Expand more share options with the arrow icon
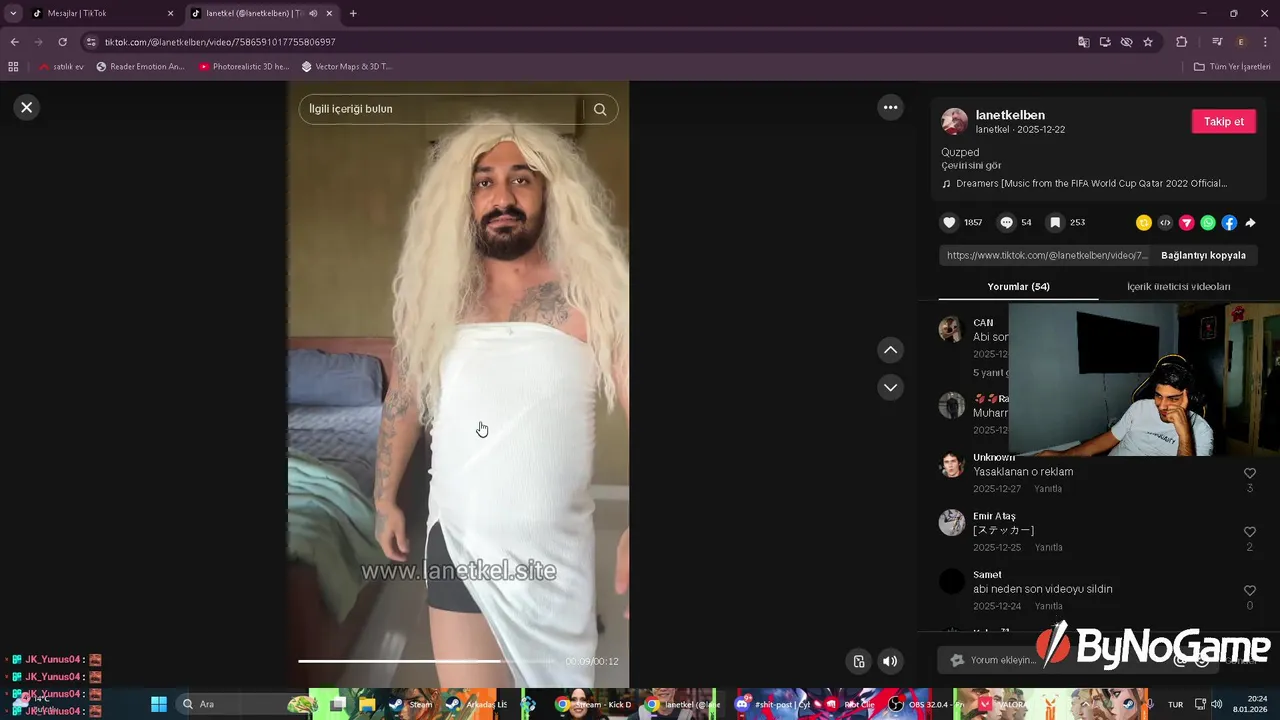The height and width of the screenshot is (720, 1280). click(x=1250, y=223)
